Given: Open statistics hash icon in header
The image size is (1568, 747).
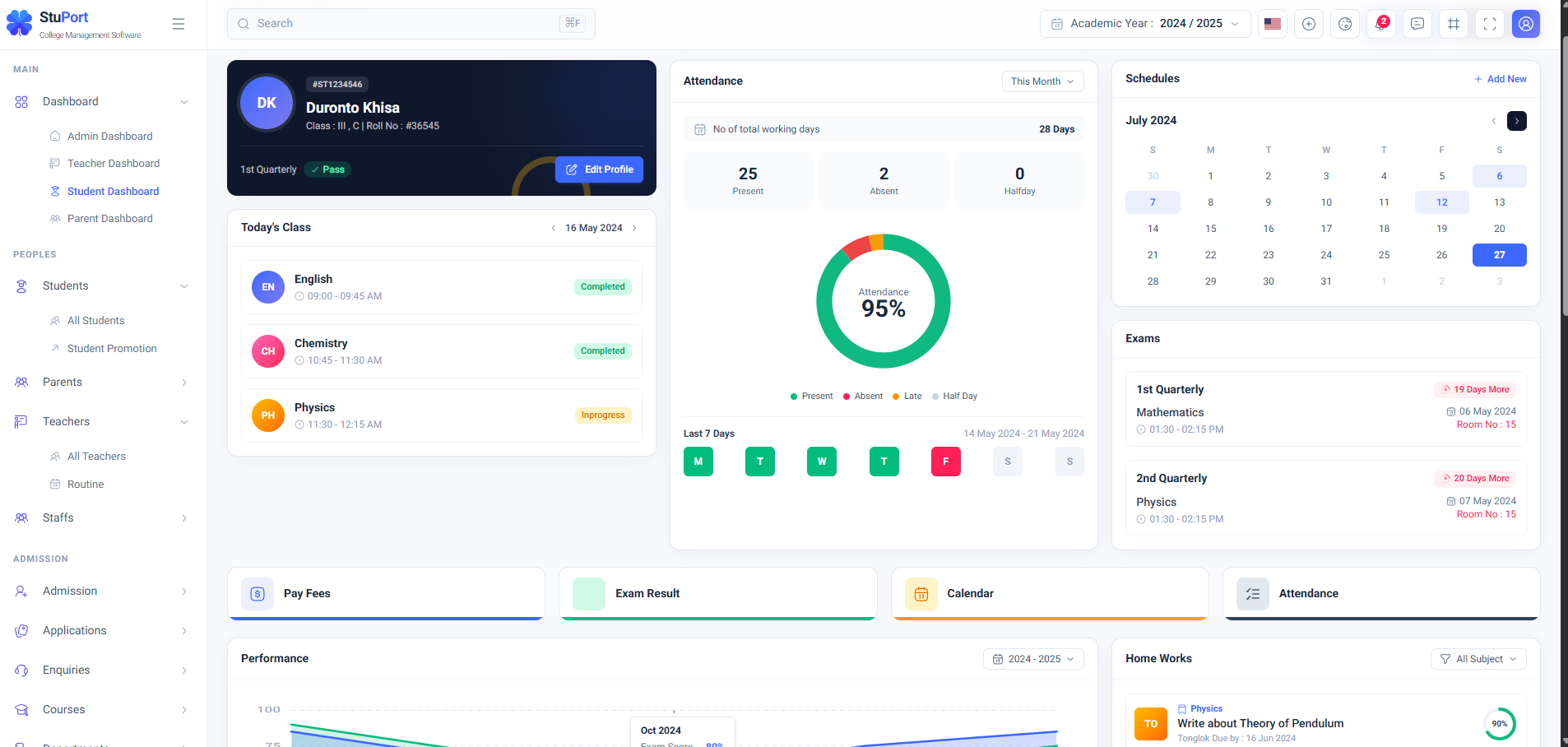Looking at the screenshot, I should pyautogui.click(x=1454, y=24).
